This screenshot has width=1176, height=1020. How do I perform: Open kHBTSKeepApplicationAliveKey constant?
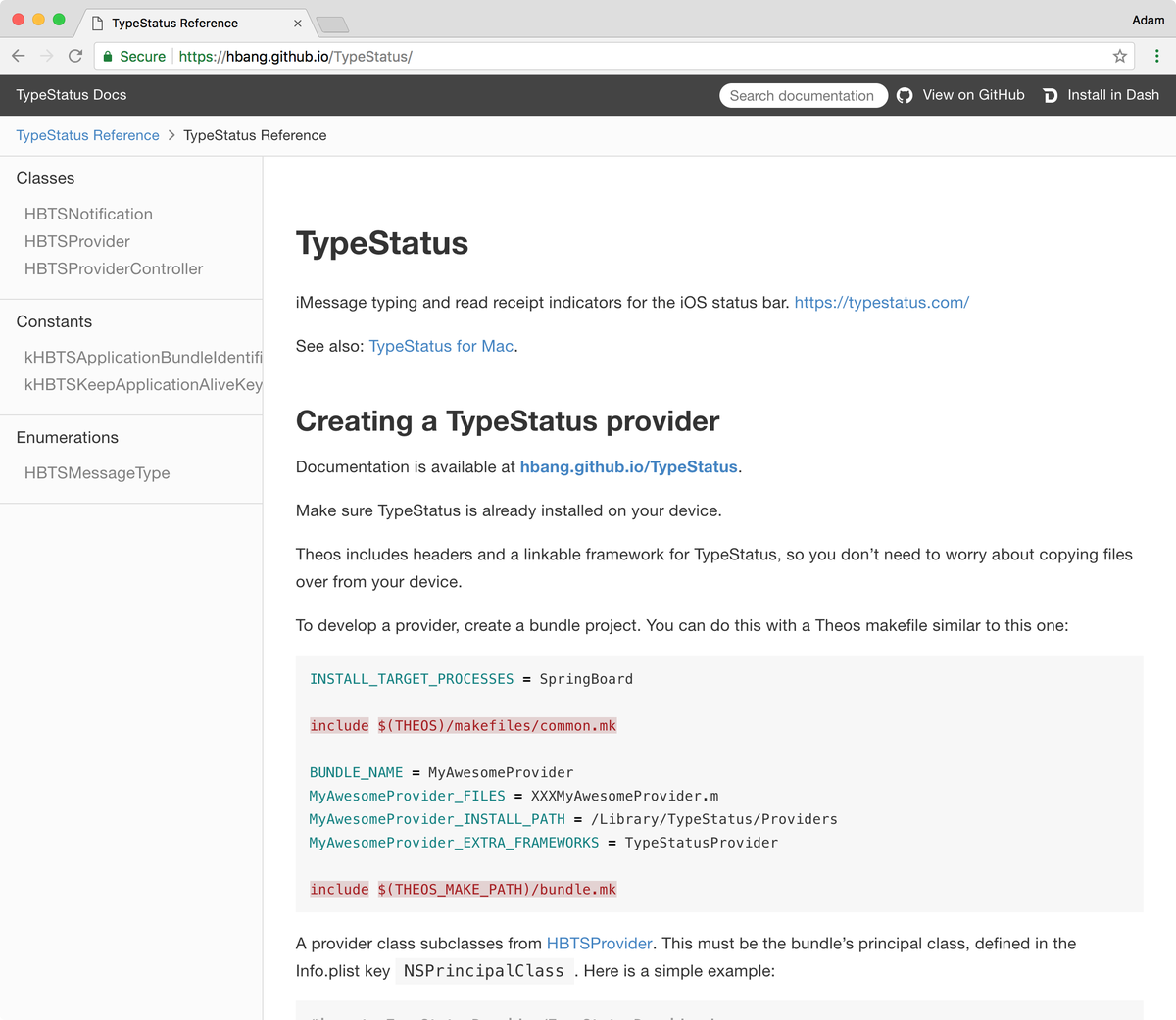143,384
